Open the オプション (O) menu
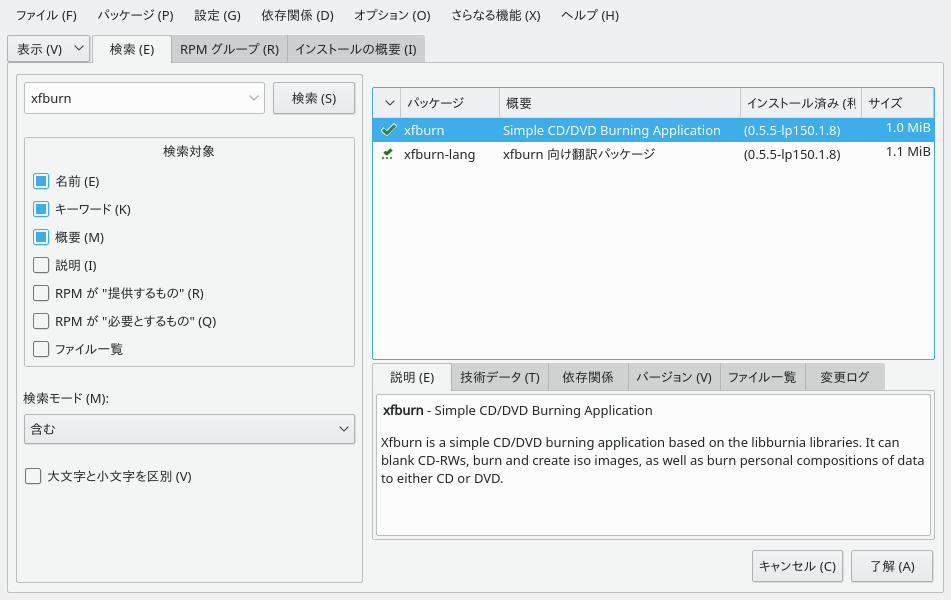The width and height of the screenshot is (951, 600). coord(392,15)
